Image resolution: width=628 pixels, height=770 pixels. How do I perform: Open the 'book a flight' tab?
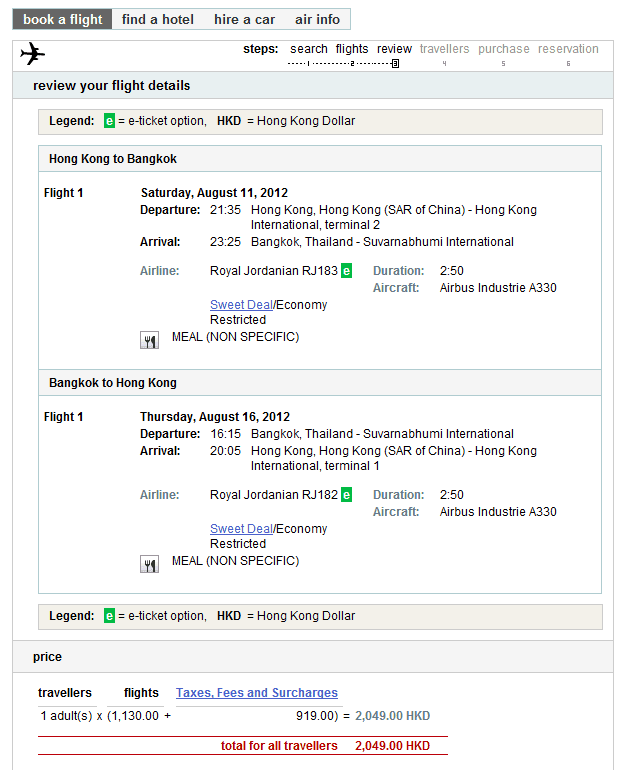point(62,19)
